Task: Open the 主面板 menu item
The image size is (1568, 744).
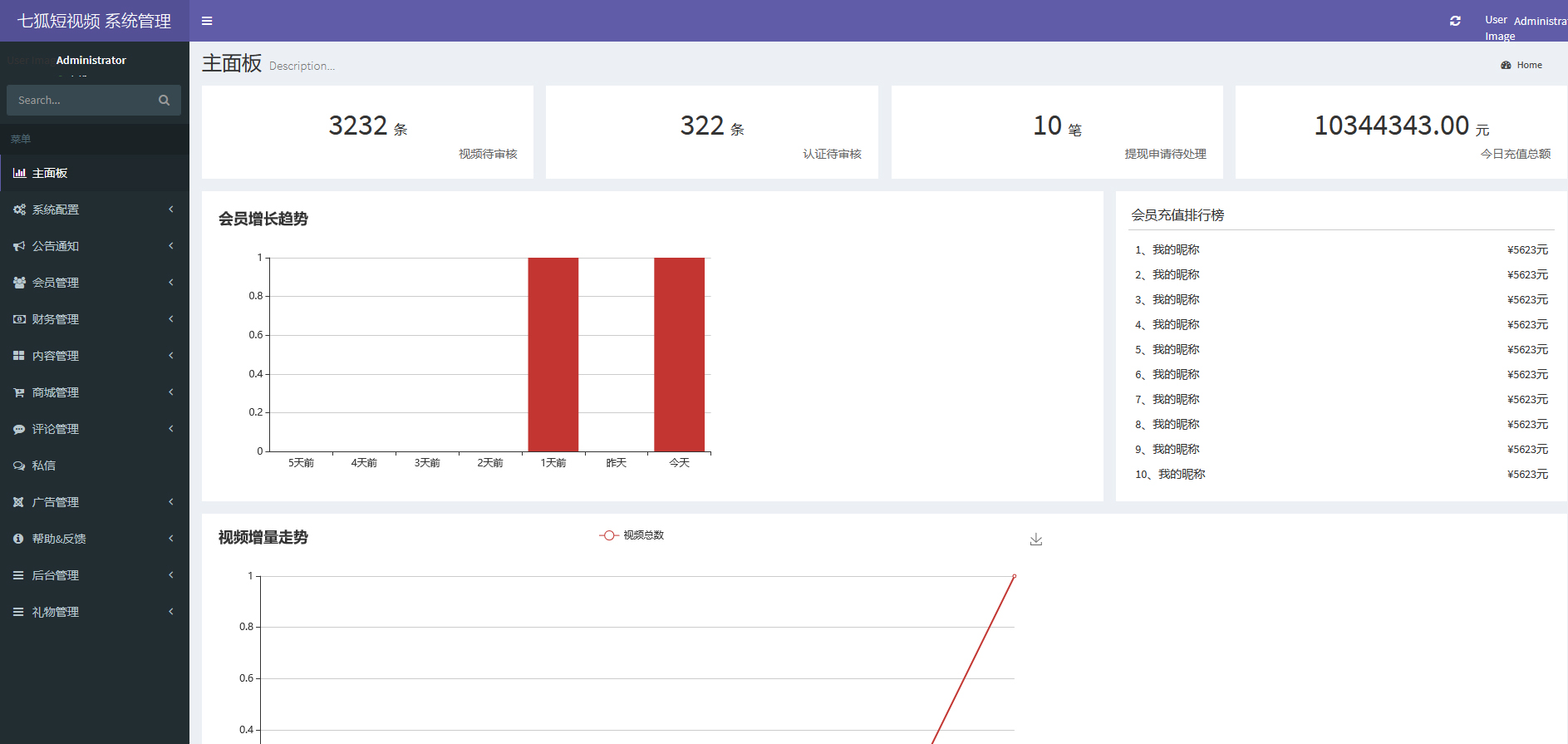Action: tap(50, 173)
